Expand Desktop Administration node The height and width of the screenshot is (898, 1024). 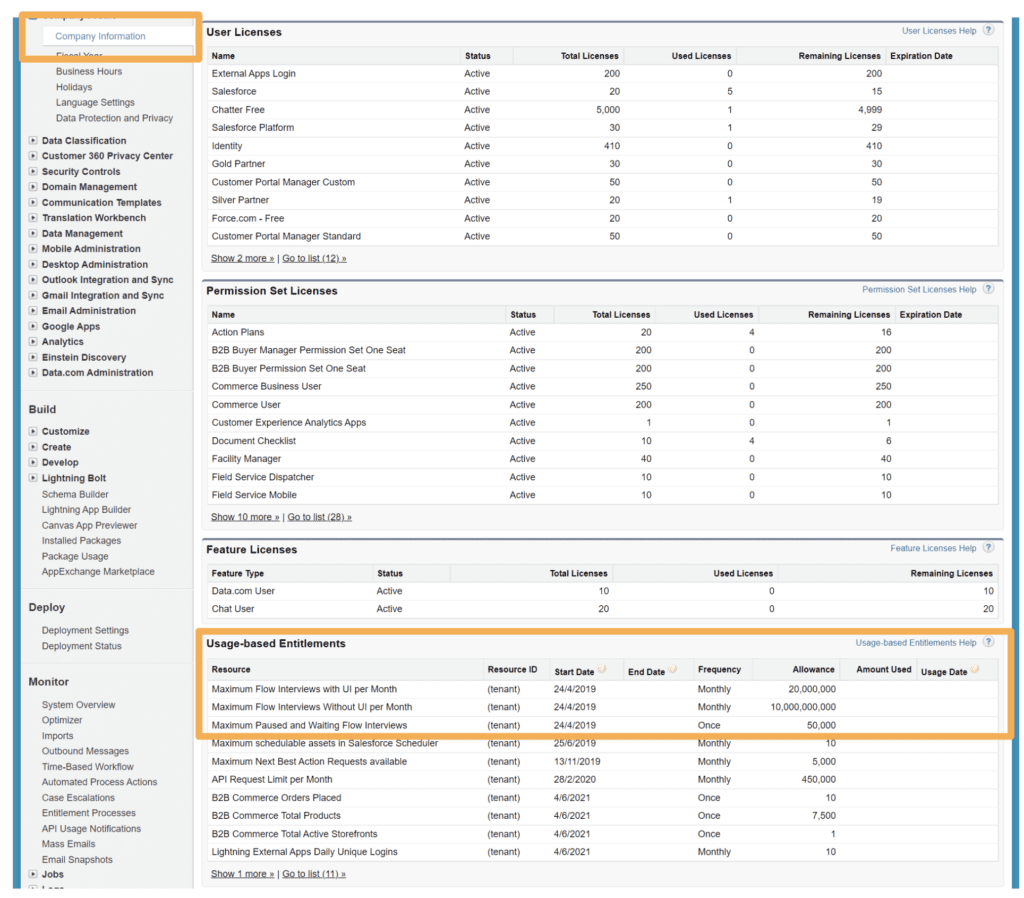pyautogui.click(x=33, y=264)
